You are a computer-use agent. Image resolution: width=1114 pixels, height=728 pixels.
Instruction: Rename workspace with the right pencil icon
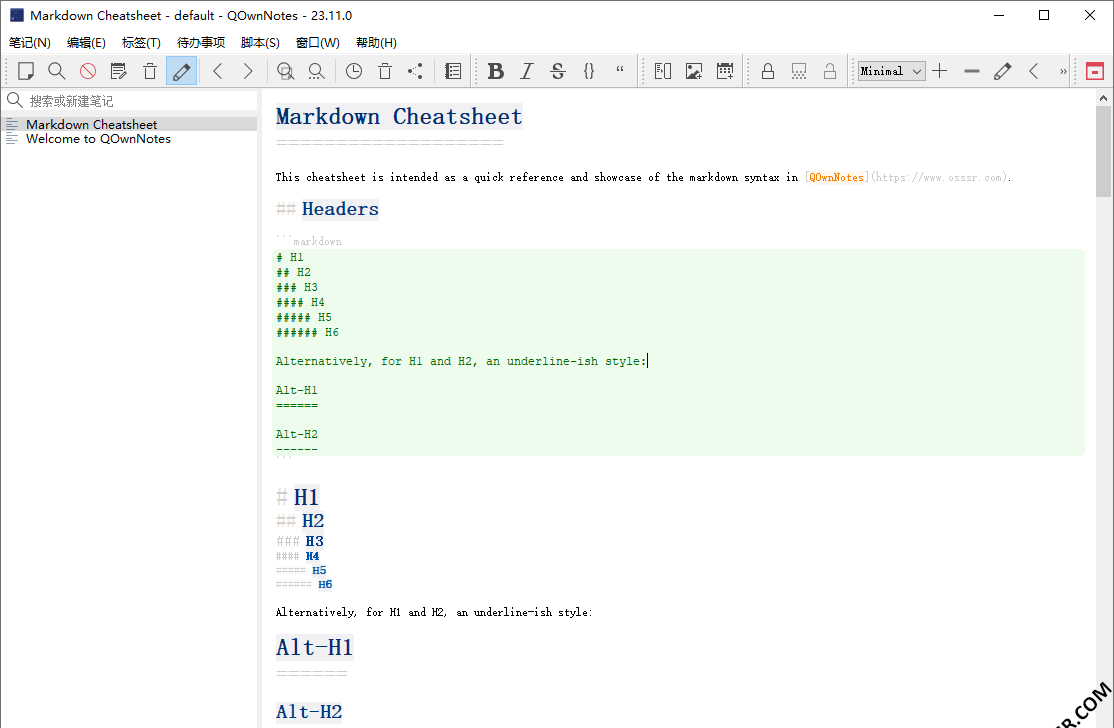(x=1002, y=71)
